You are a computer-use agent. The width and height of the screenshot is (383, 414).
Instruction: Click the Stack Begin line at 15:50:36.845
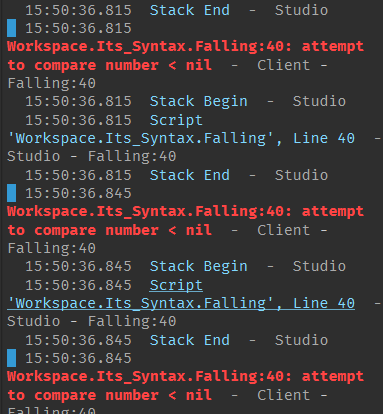tap(186, 266)
